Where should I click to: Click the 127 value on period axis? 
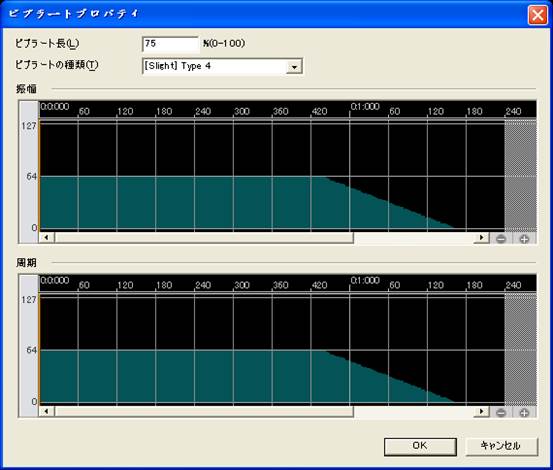[x=29, y=300]
